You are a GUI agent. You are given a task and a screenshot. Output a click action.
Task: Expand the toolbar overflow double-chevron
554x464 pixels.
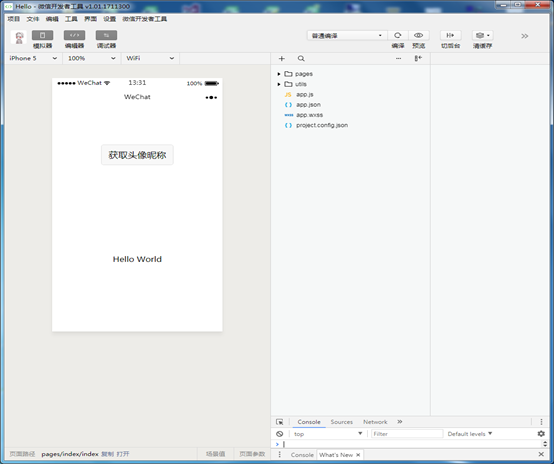[x=524, y=36]
